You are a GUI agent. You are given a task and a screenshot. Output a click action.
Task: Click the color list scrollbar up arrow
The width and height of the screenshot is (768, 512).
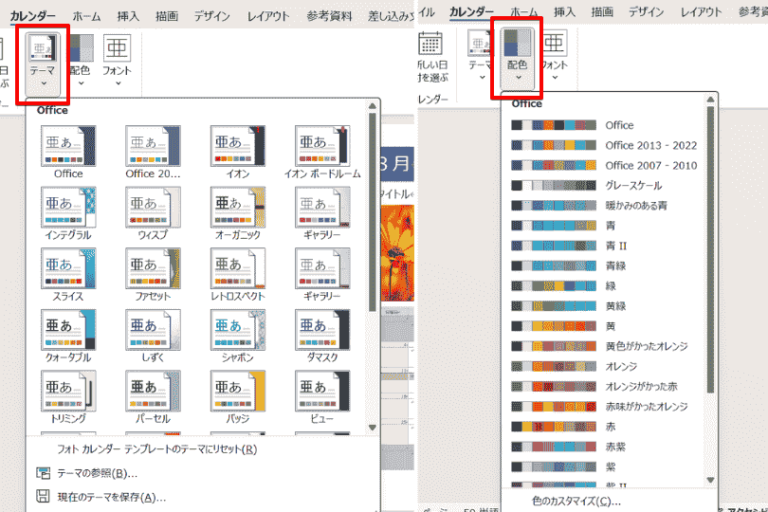pyautogui.click(x=711, y=100)
